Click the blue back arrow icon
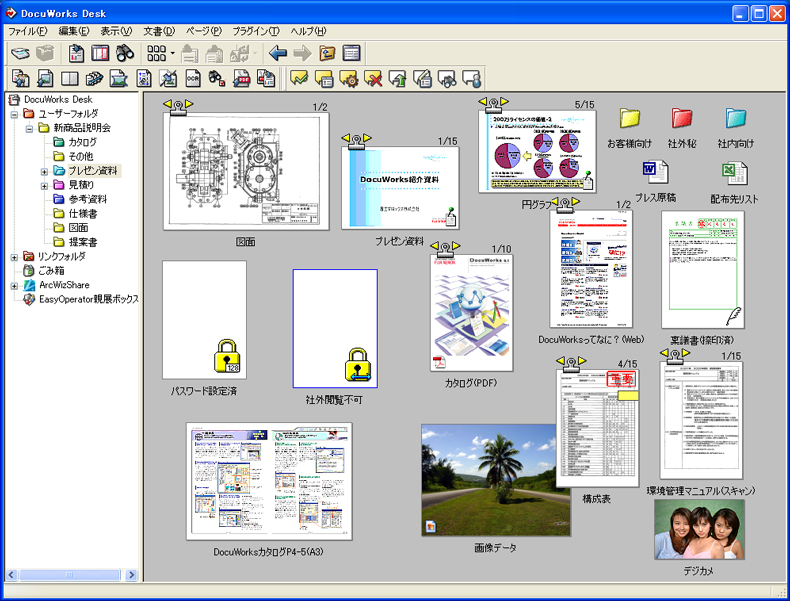790x601 pixels. tap(277, 53)
